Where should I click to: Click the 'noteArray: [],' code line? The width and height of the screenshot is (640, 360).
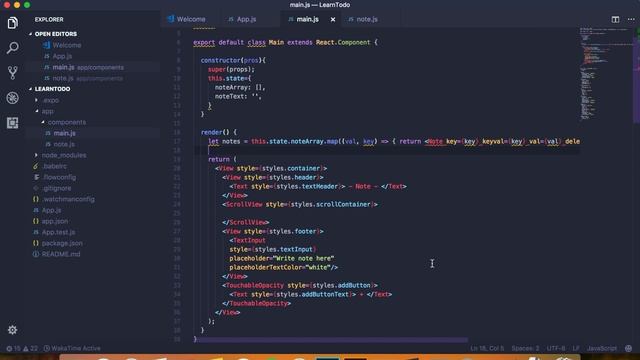coord(240,87)
